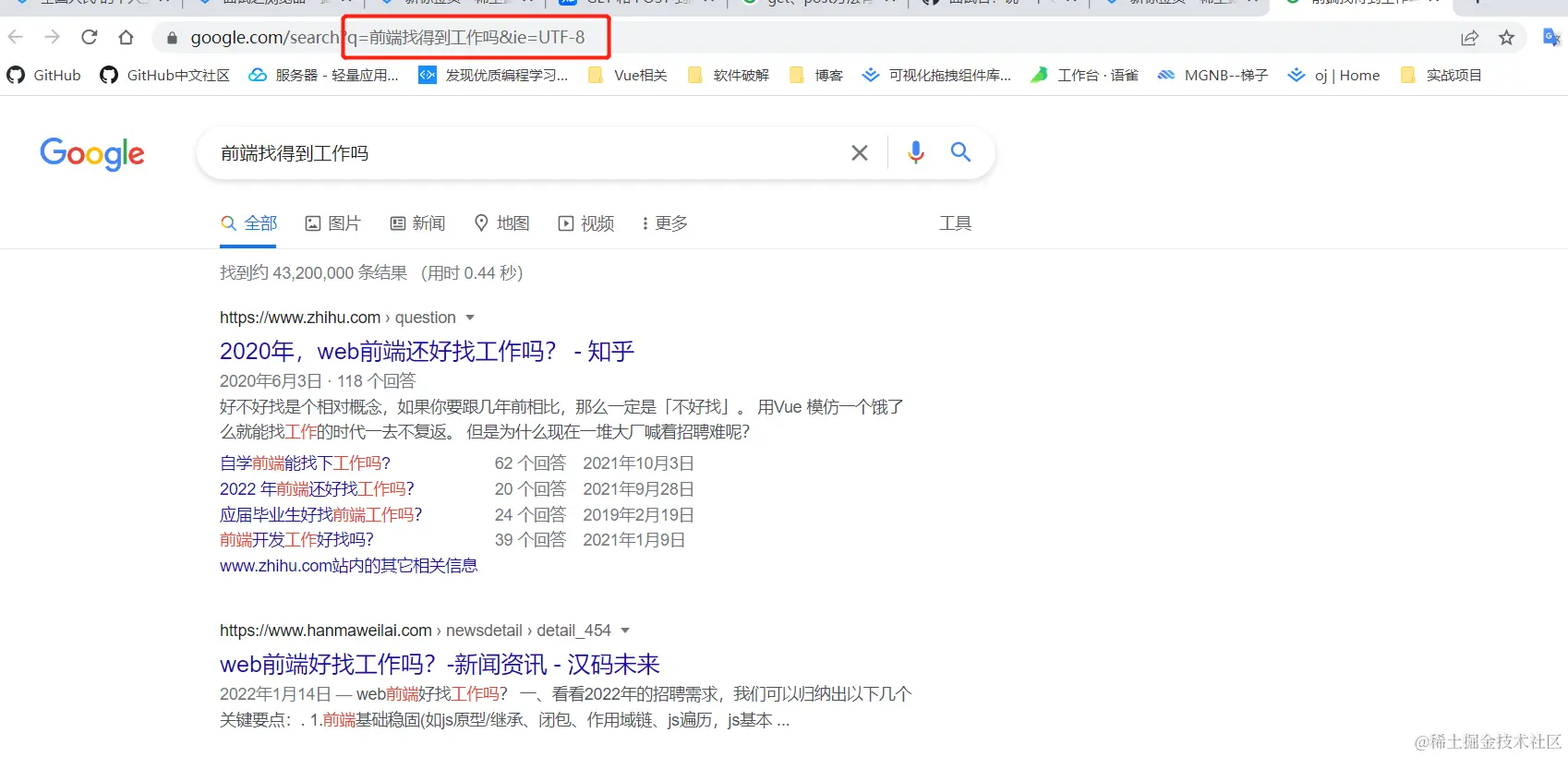This screenshot has width=1568, height=757.
Task: Open link 前端开发工作好找吗
Action: [x=296, y=540]
